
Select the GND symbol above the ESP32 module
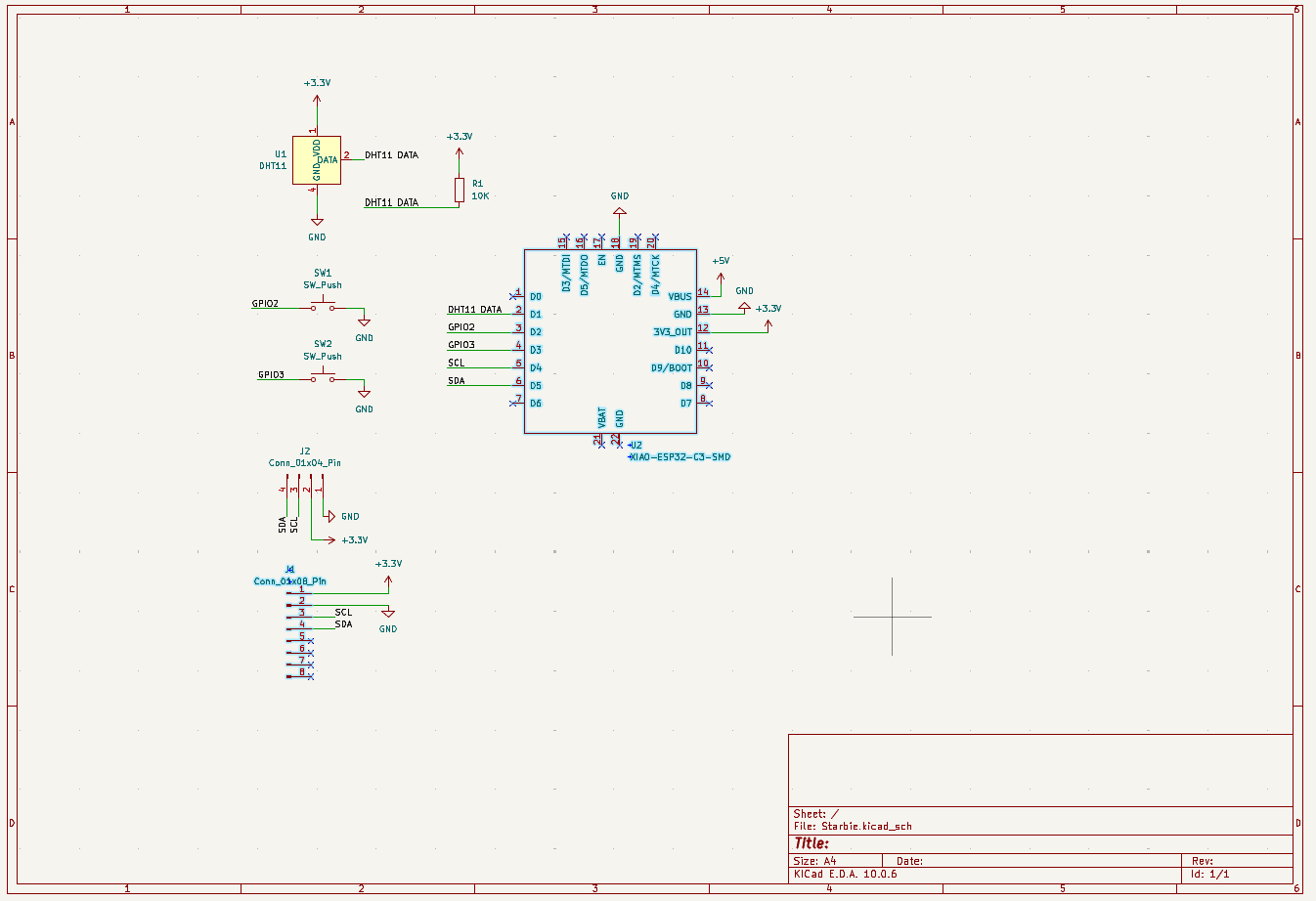[620, 202]
